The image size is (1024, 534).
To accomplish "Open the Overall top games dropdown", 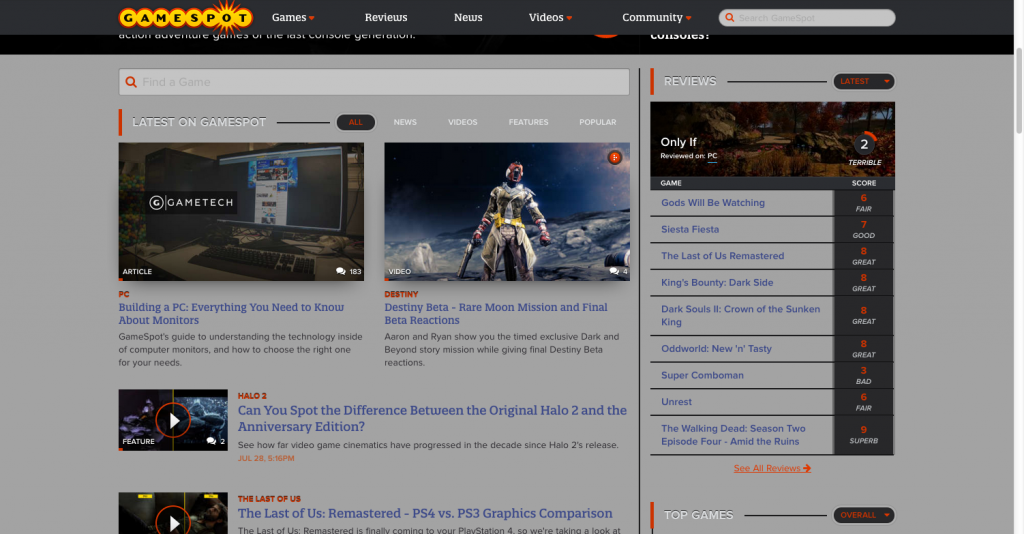I will (x=864, y=515).
